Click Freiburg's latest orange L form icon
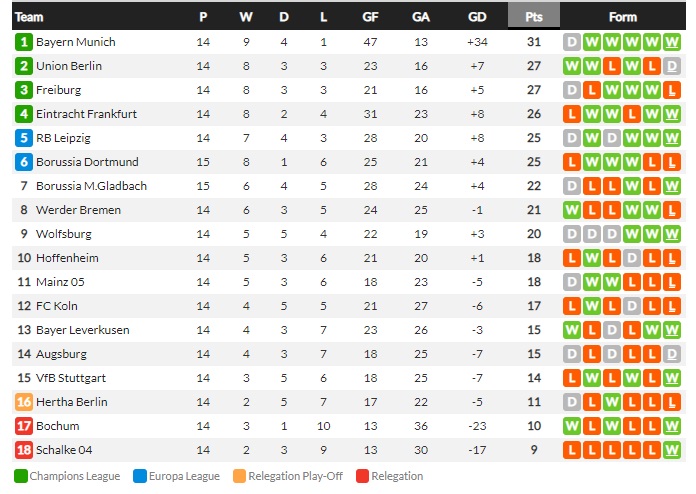 [x=672, y=90]
